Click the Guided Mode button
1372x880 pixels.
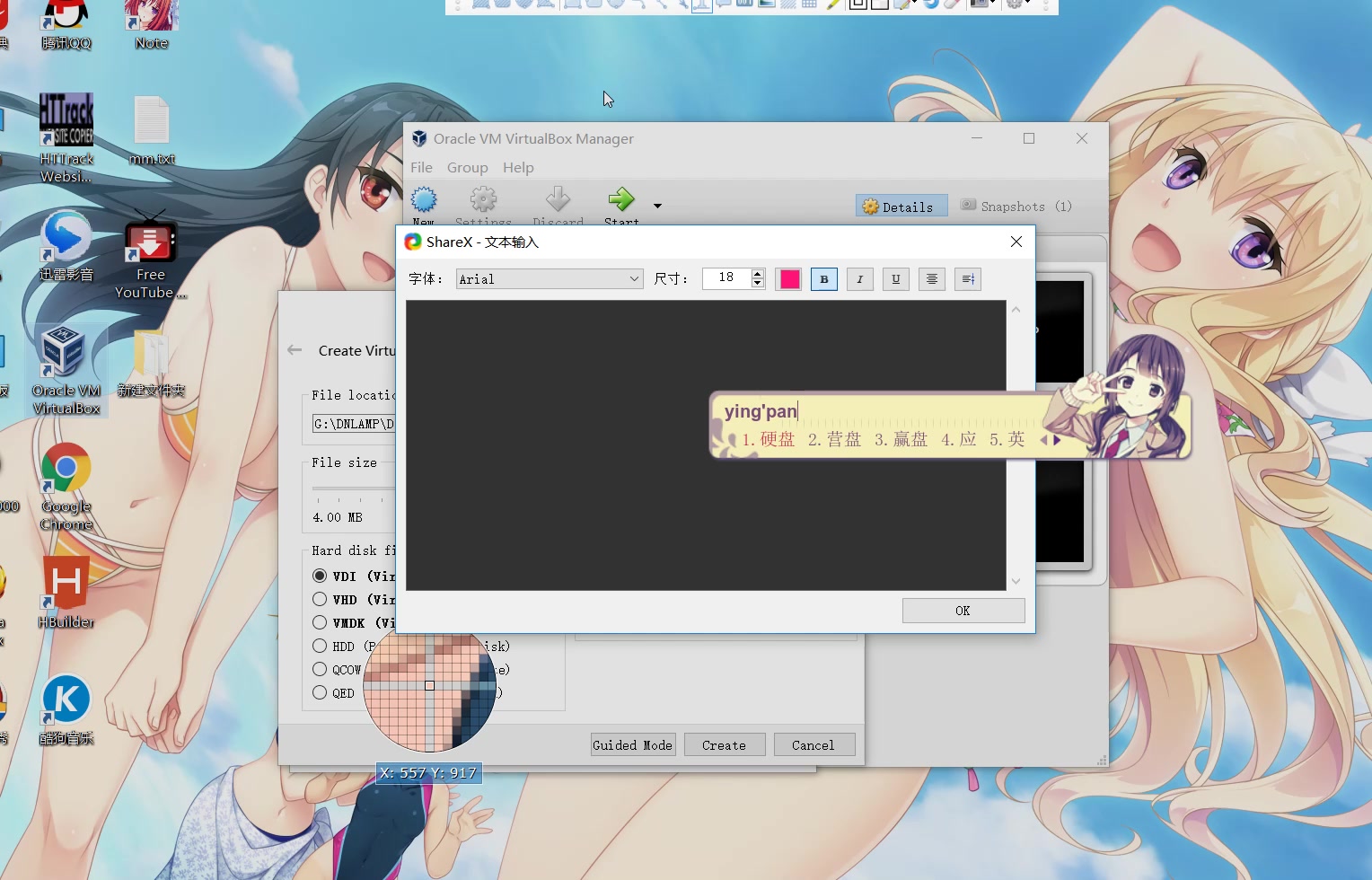click(632, 744)
